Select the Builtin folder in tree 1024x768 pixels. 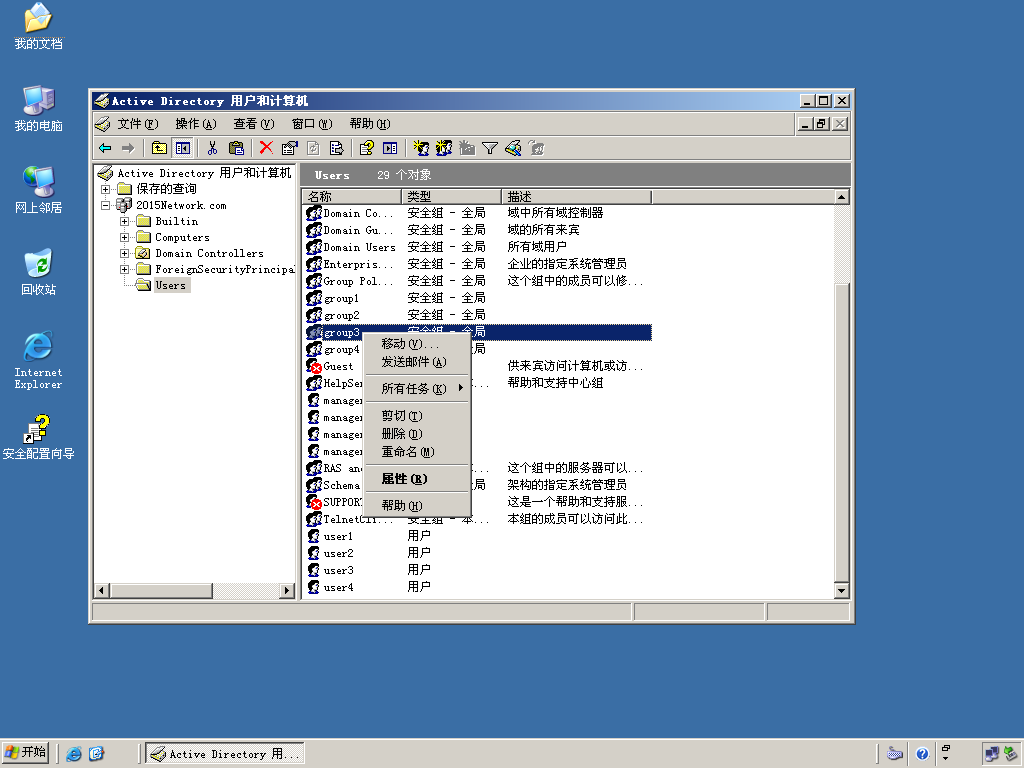point(176,221)
